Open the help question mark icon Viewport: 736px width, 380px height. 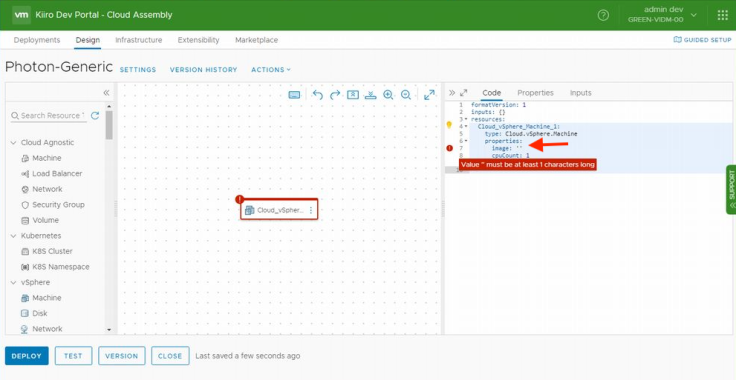(x=603, y=15)
